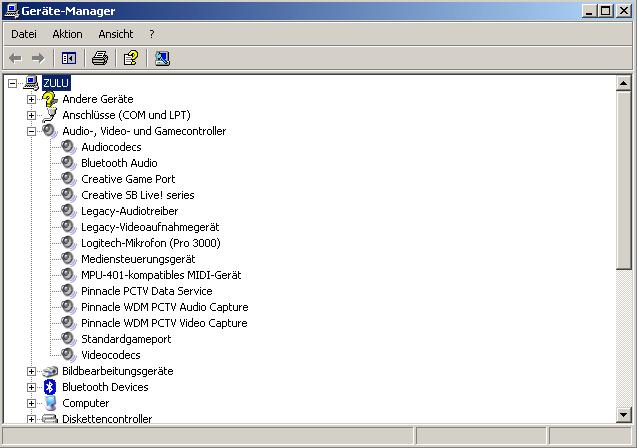This screenshot has width=637, height=448.
Task: Select the Creative Game Port entry
Action: 128,179
